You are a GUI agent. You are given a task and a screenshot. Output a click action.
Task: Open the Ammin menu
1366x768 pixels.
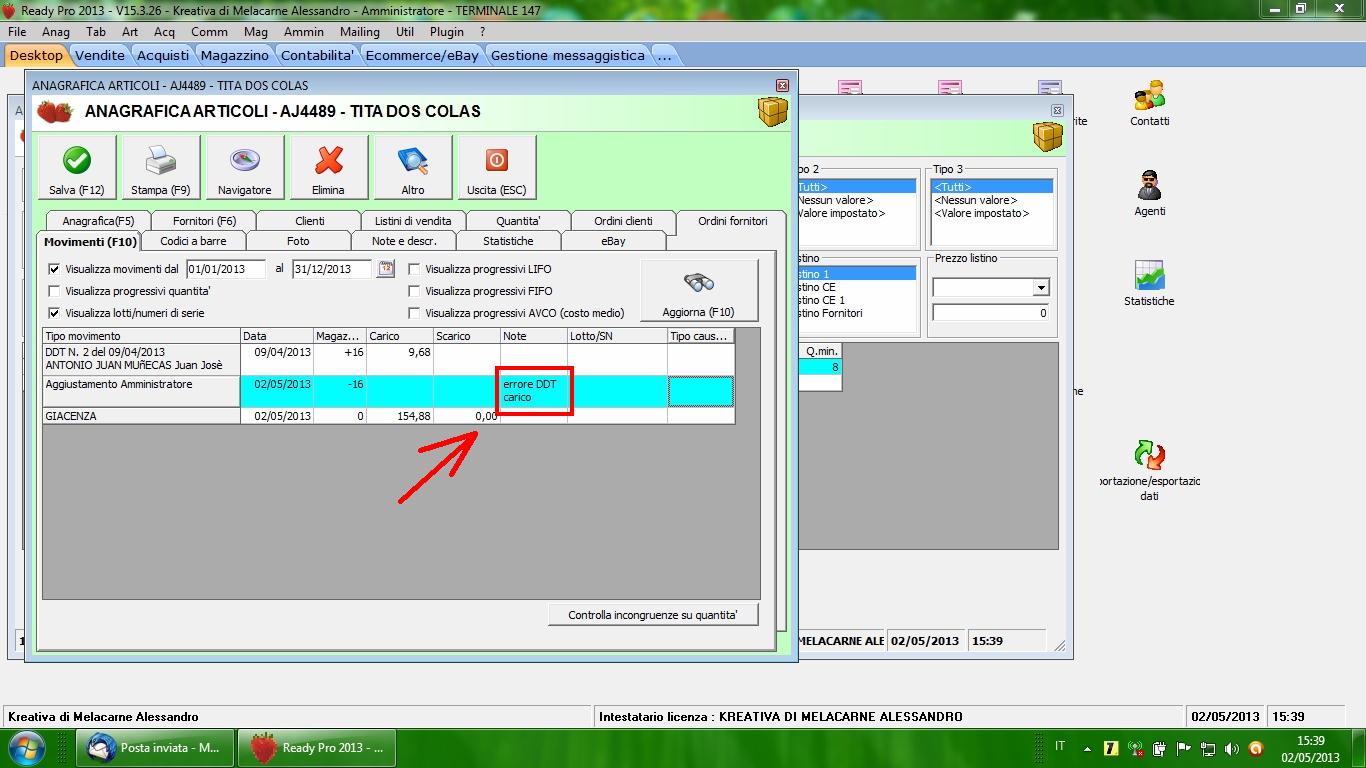coord(304,32)
